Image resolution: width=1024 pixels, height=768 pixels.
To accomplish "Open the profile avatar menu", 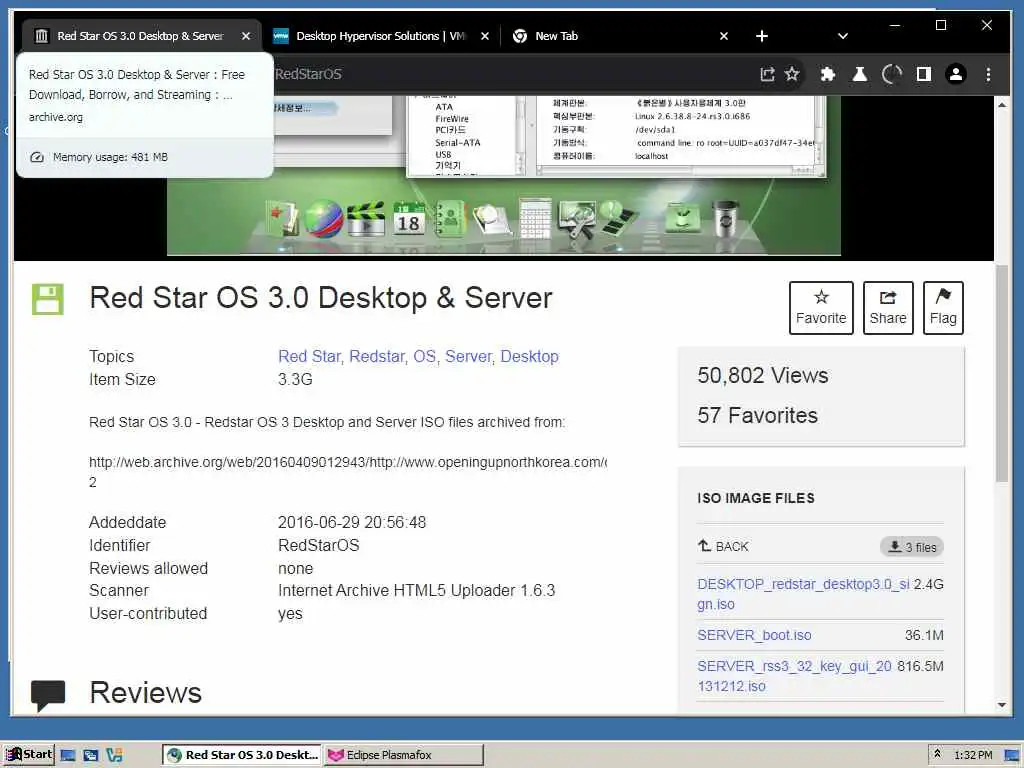I will pos(955,74).
